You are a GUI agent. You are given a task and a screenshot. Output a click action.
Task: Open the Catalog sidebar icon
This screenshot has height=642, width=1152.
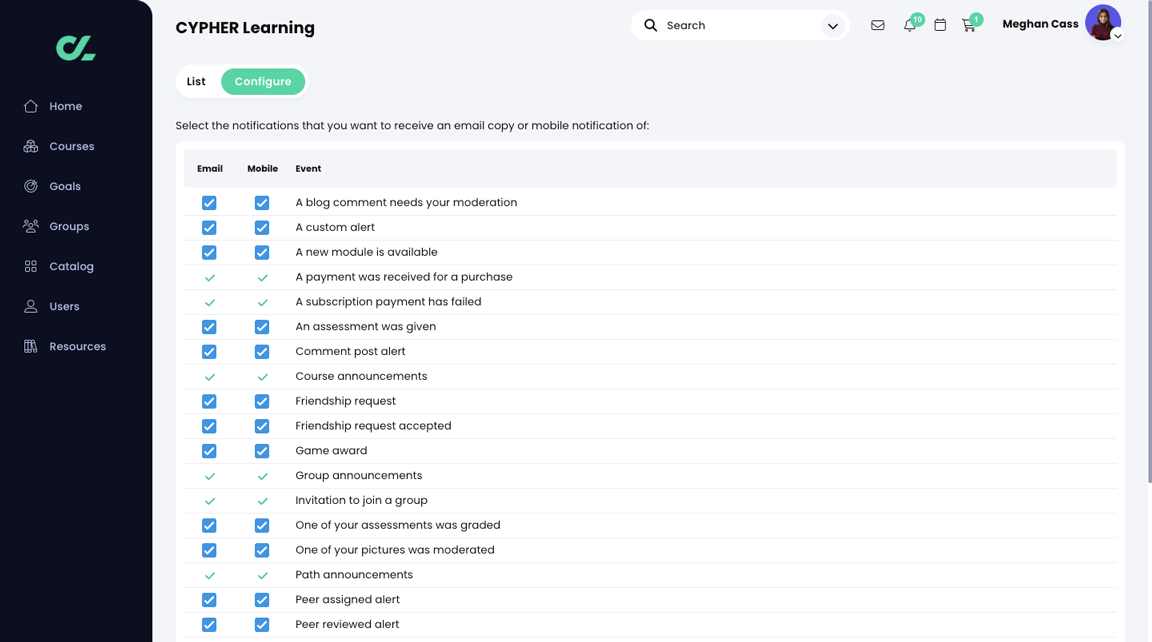tap(67, 266)
